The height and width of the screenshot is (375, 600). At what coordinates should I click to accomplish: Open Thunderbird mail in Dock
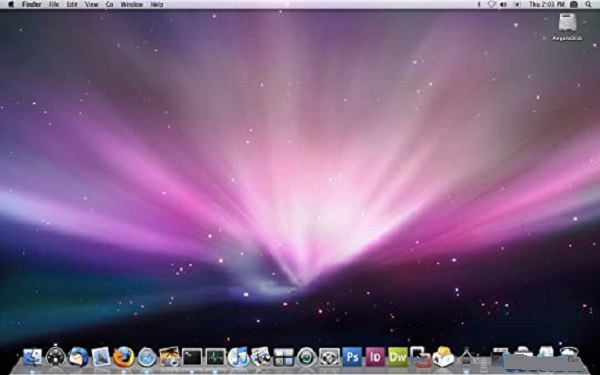78,357
